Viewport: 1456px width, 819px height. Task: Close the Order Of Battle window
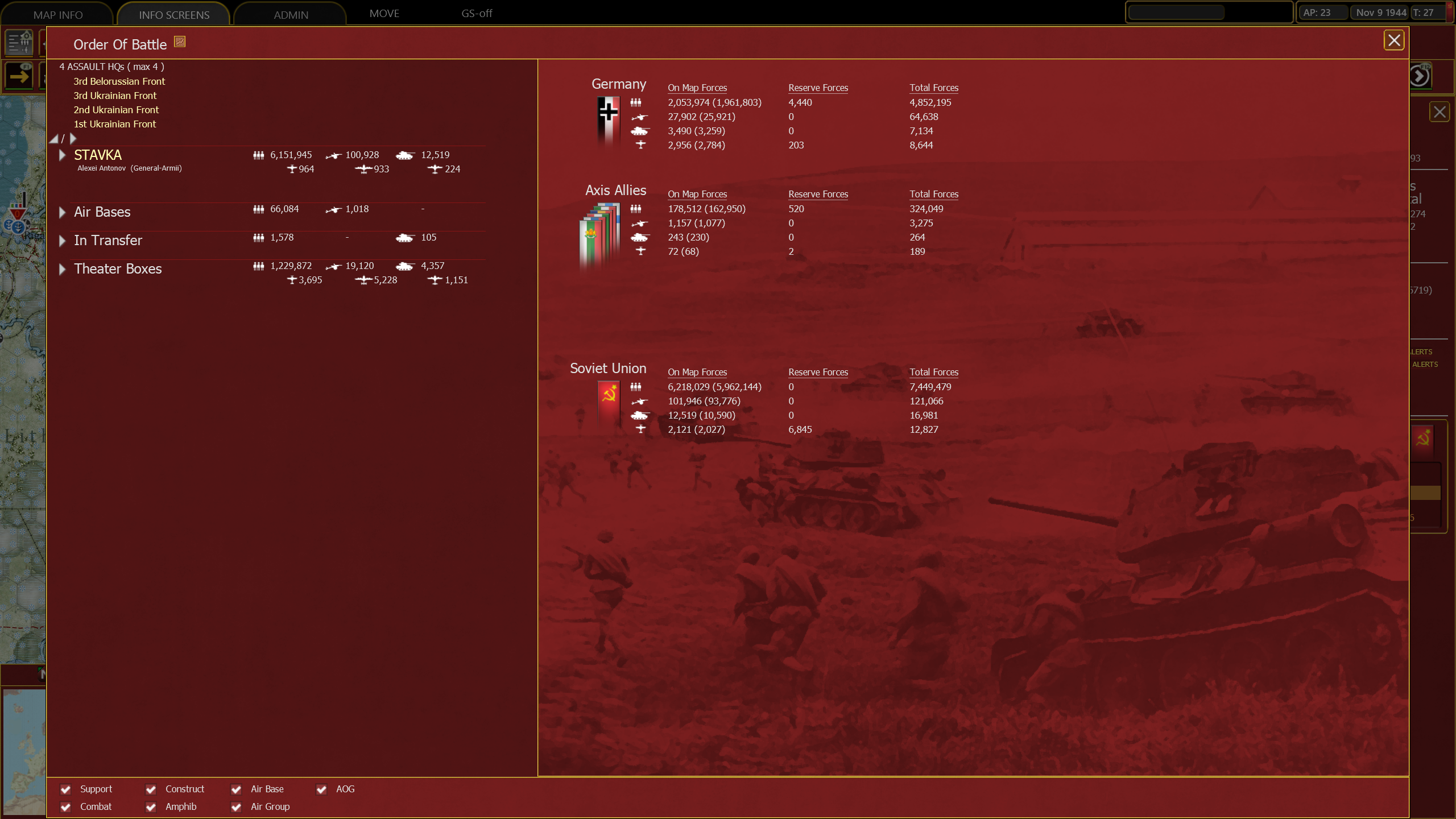[1394, 40]
